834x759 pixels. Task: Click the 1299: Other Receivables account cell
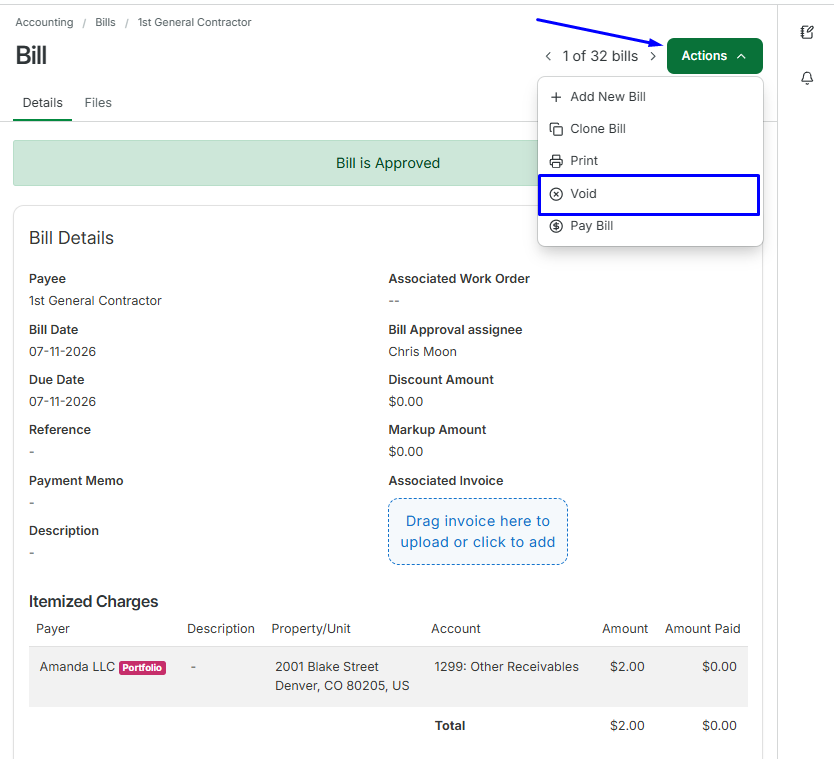(x=506, y=666)
